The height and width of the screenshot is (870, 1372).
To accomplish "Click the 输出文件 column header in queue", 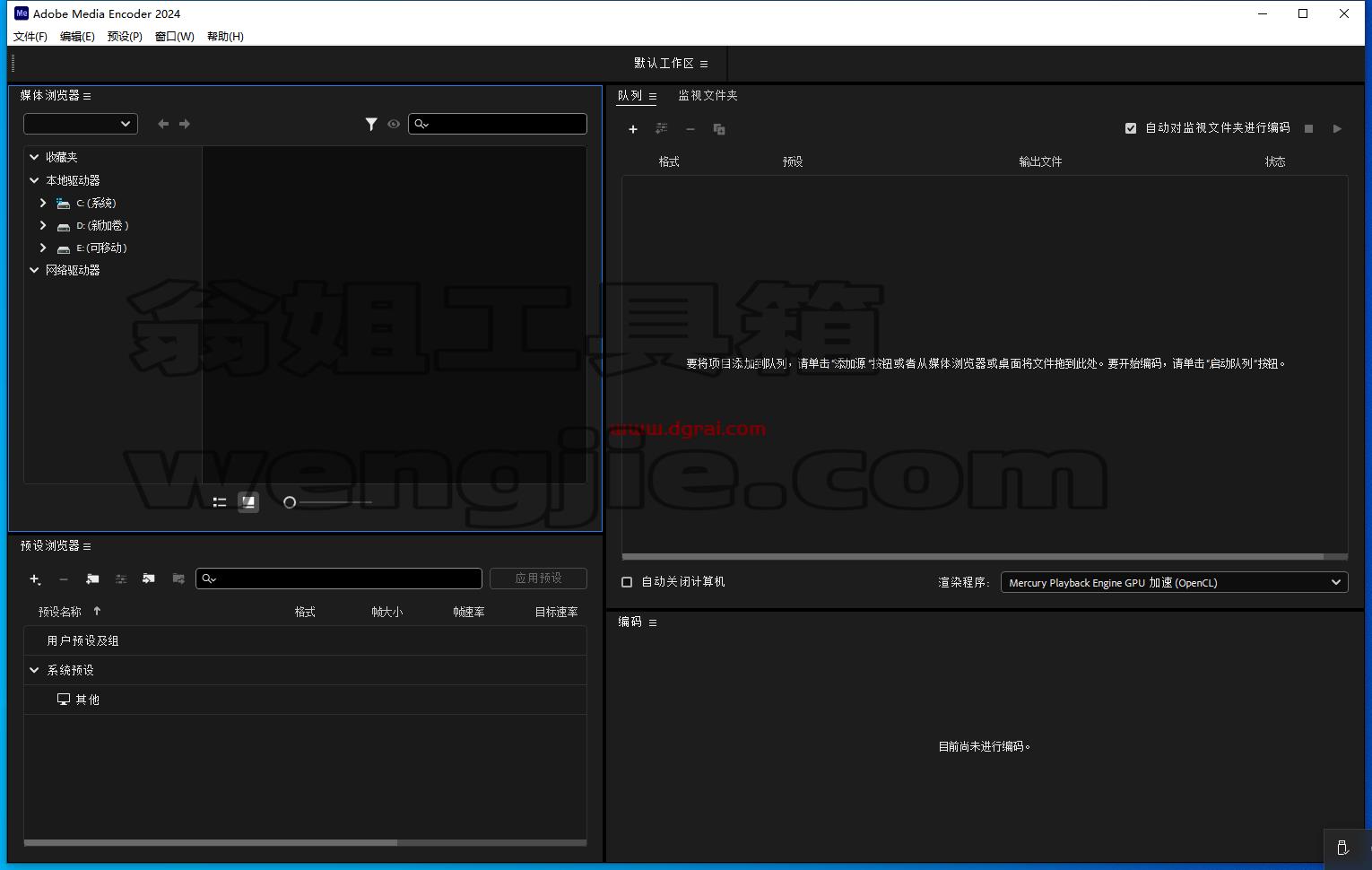I will pos(1040,162).
